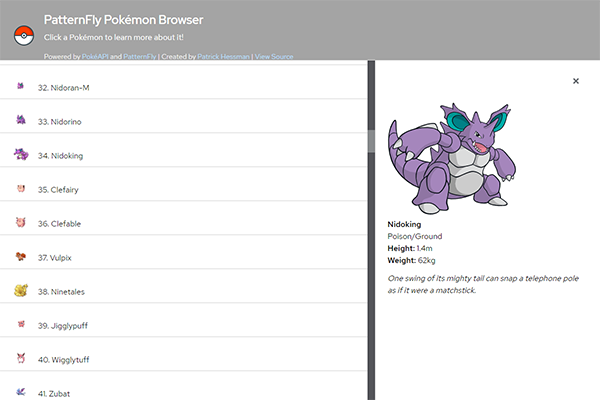This screenshot has width=600, height=400.
Task: Close the Nidoking details panel
Action: click(x=576, y=81)
